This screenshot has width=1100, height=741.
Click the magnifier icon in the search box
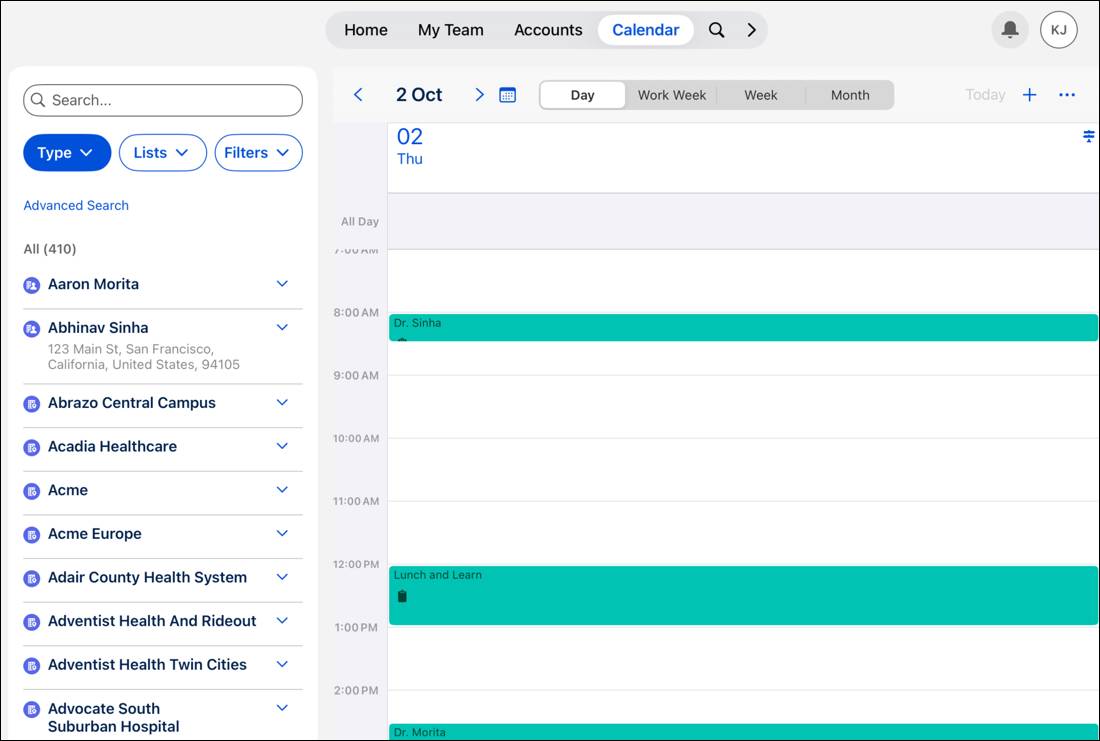38,100
